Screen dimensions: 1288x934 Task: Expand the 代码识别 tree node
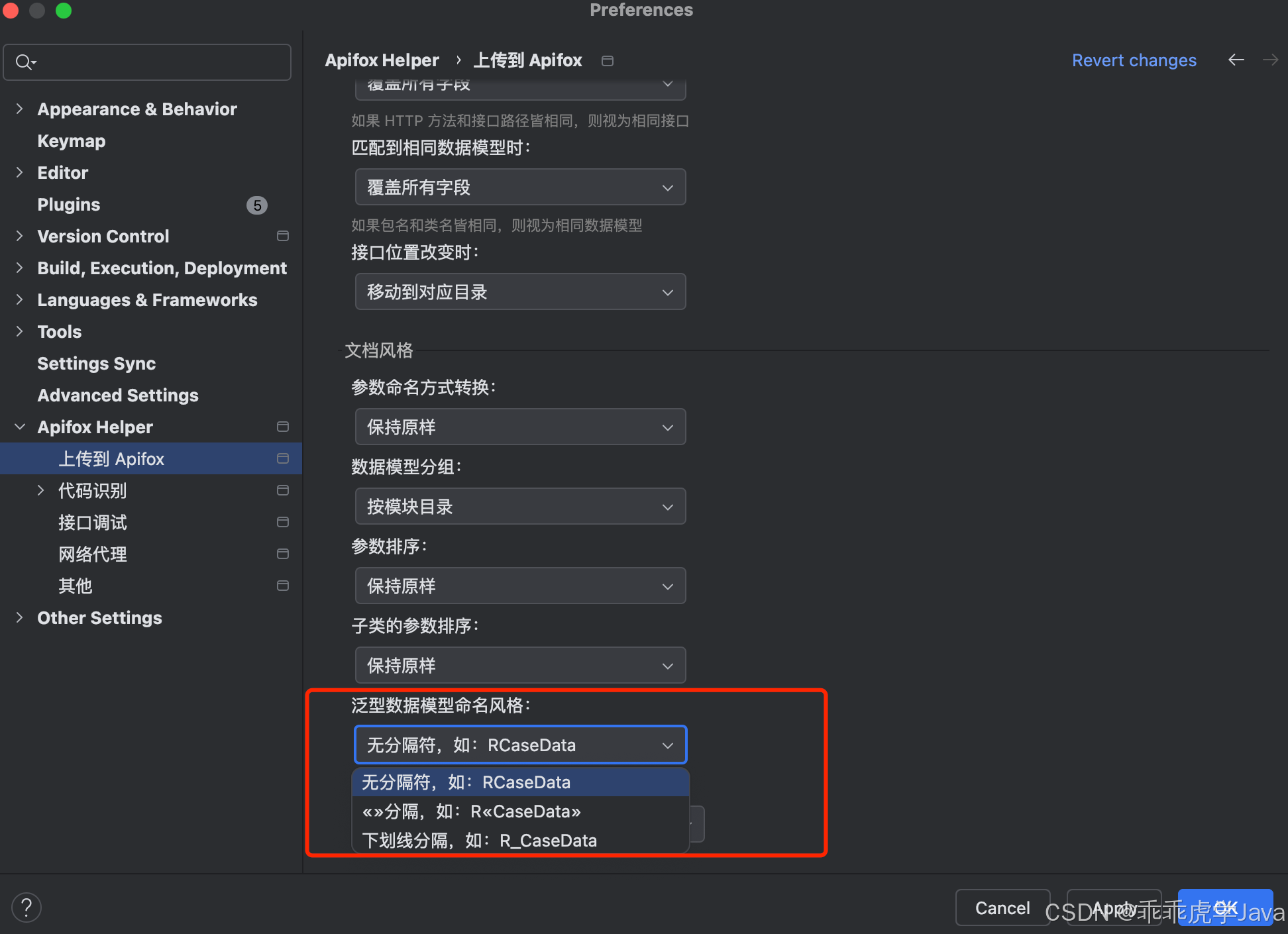[x=41, y=490]
